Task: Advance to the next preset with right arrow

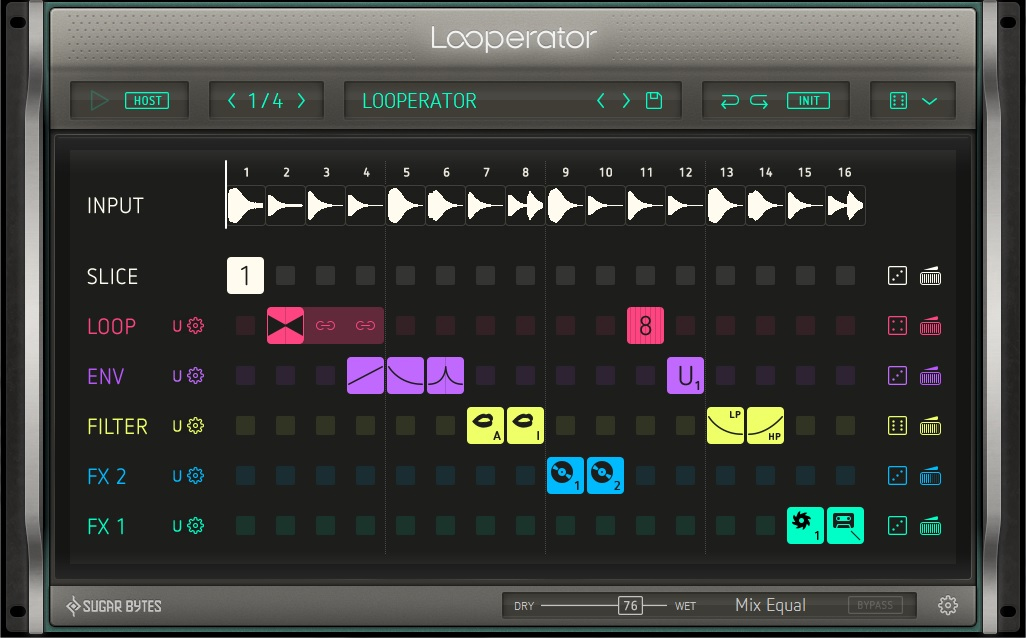Action: click(624, 100)
